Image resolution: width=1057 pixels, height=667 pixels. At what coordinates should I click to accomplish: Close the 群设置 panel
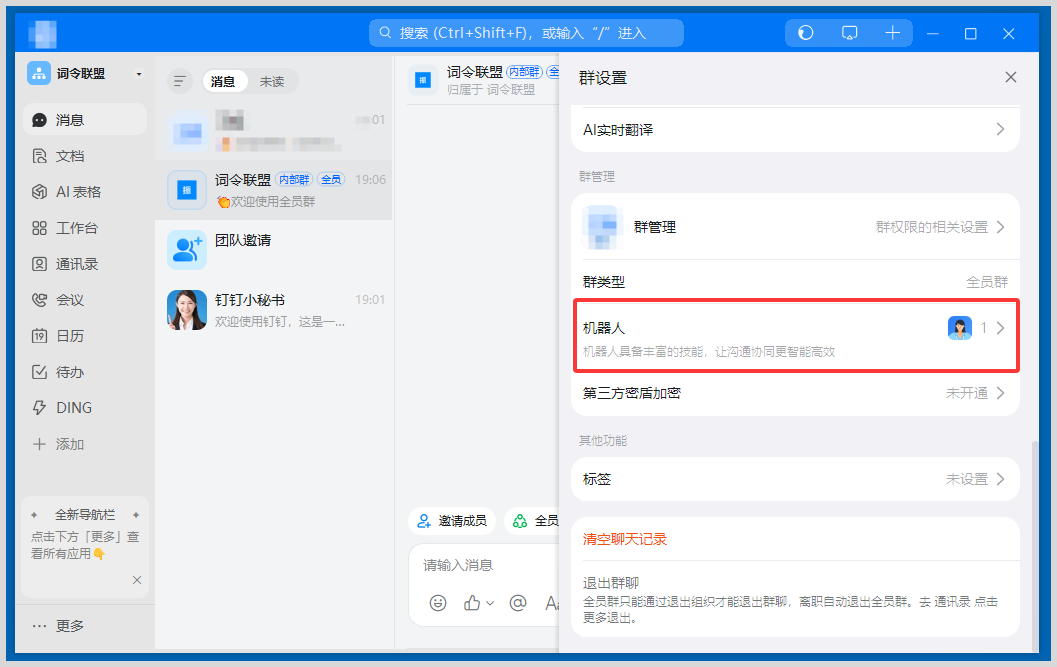point(1010,78)
